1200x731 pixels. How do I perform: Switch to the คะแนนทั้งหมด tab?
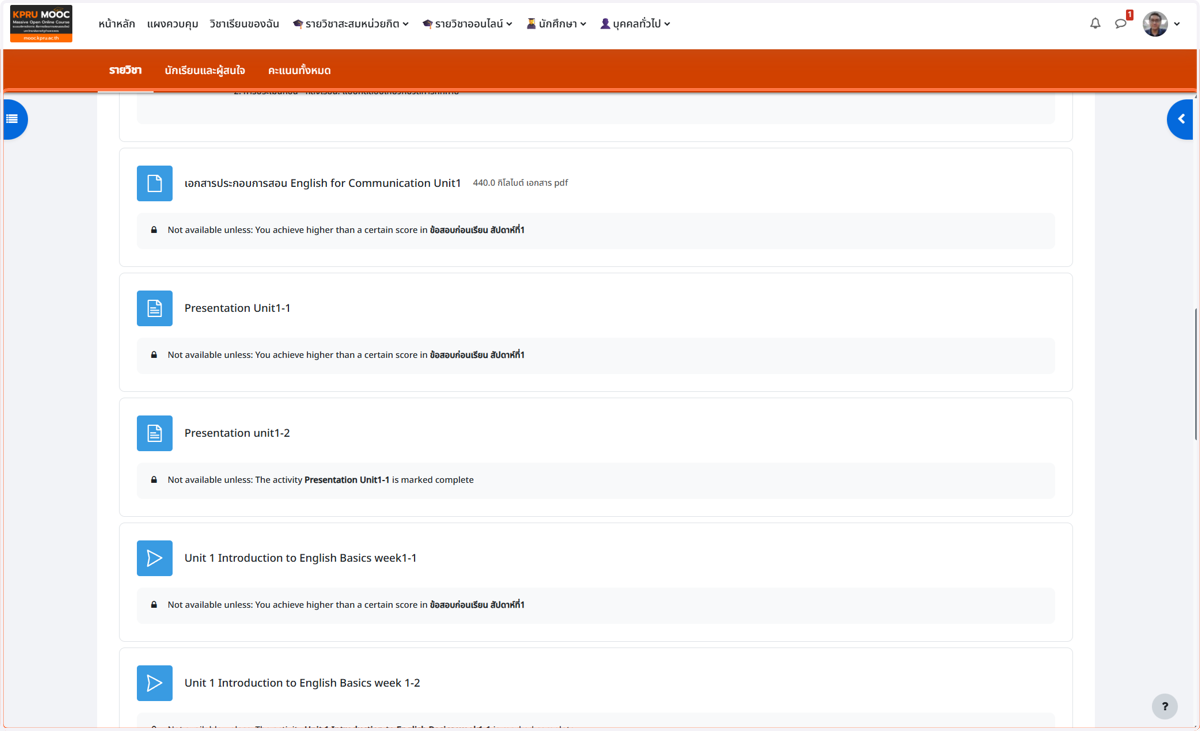pos(299,71)
